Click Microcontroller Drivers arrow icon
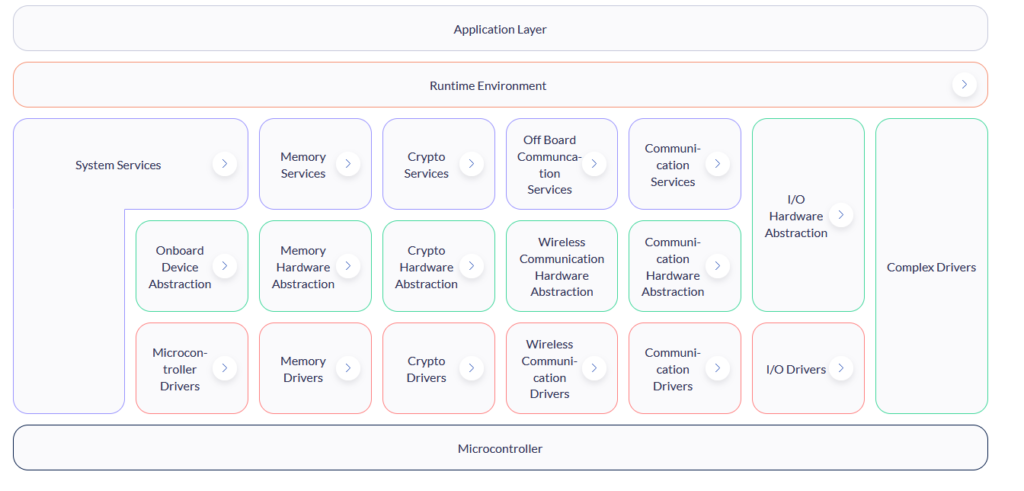 (x=224, y=368)
